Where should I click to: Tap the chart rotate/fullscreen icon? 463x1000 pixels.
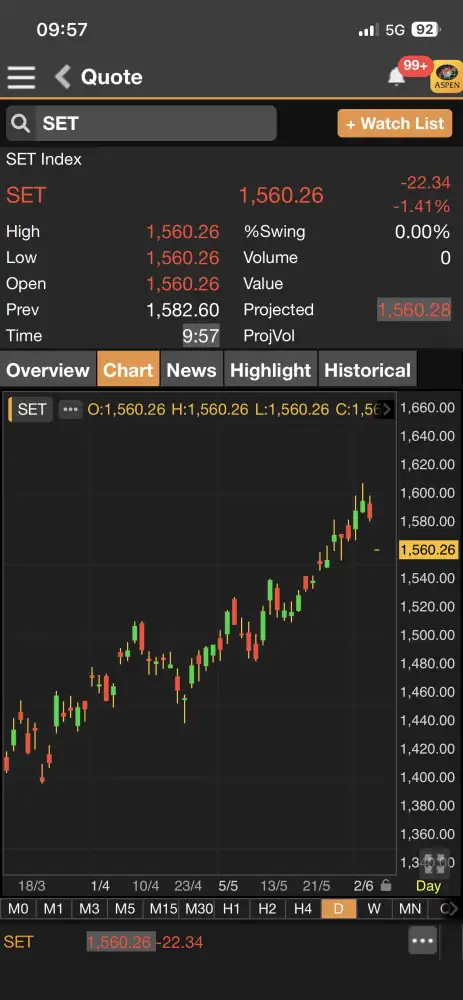[434, 863]
